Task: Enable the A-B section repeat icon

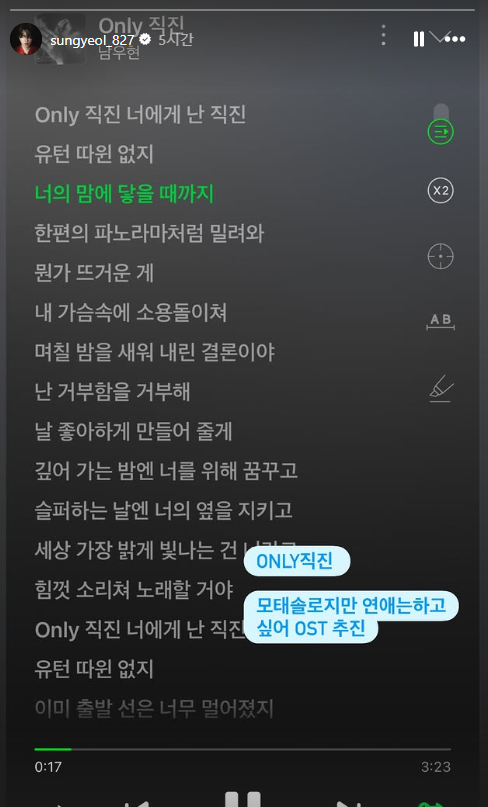Action: pos(441,321)
